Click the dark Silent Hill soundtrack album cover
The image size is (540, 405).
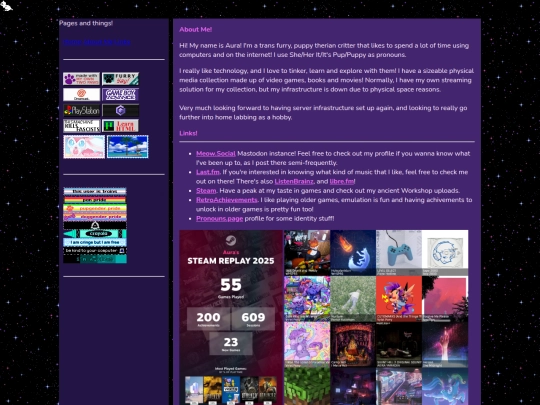[x=399, y=345]
